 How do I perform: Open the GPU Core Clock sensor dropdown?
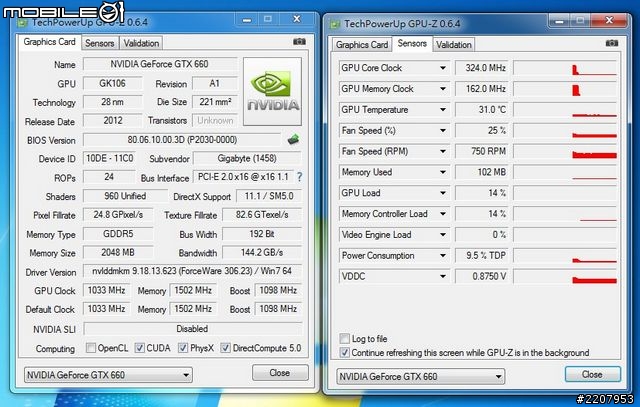coord(442,68)
